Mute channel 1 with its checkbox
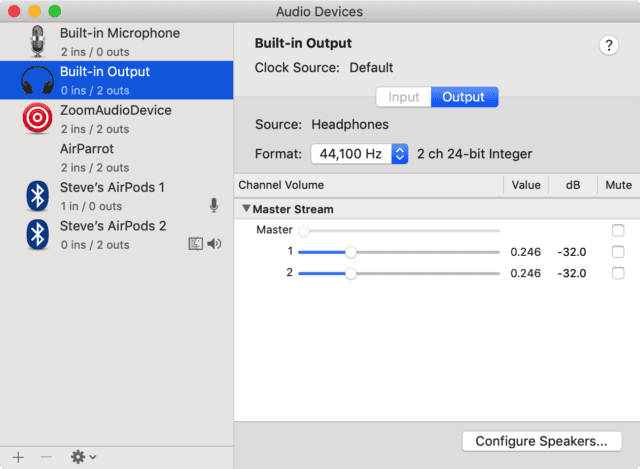 click(618, 252)
